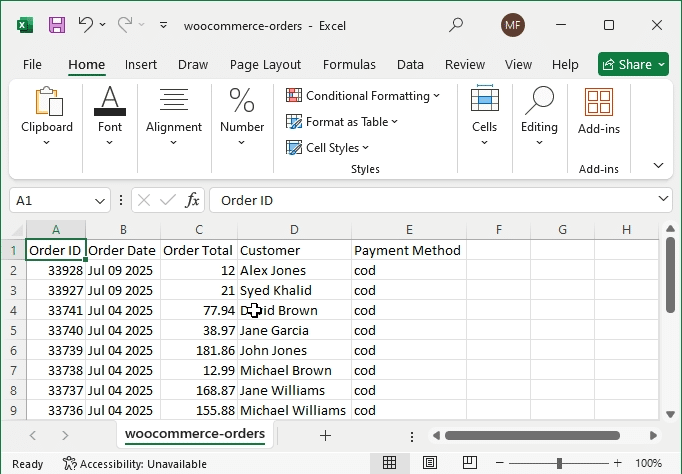
Task: Open Conditional Formatting menu
Action: (x=363, y=96)
